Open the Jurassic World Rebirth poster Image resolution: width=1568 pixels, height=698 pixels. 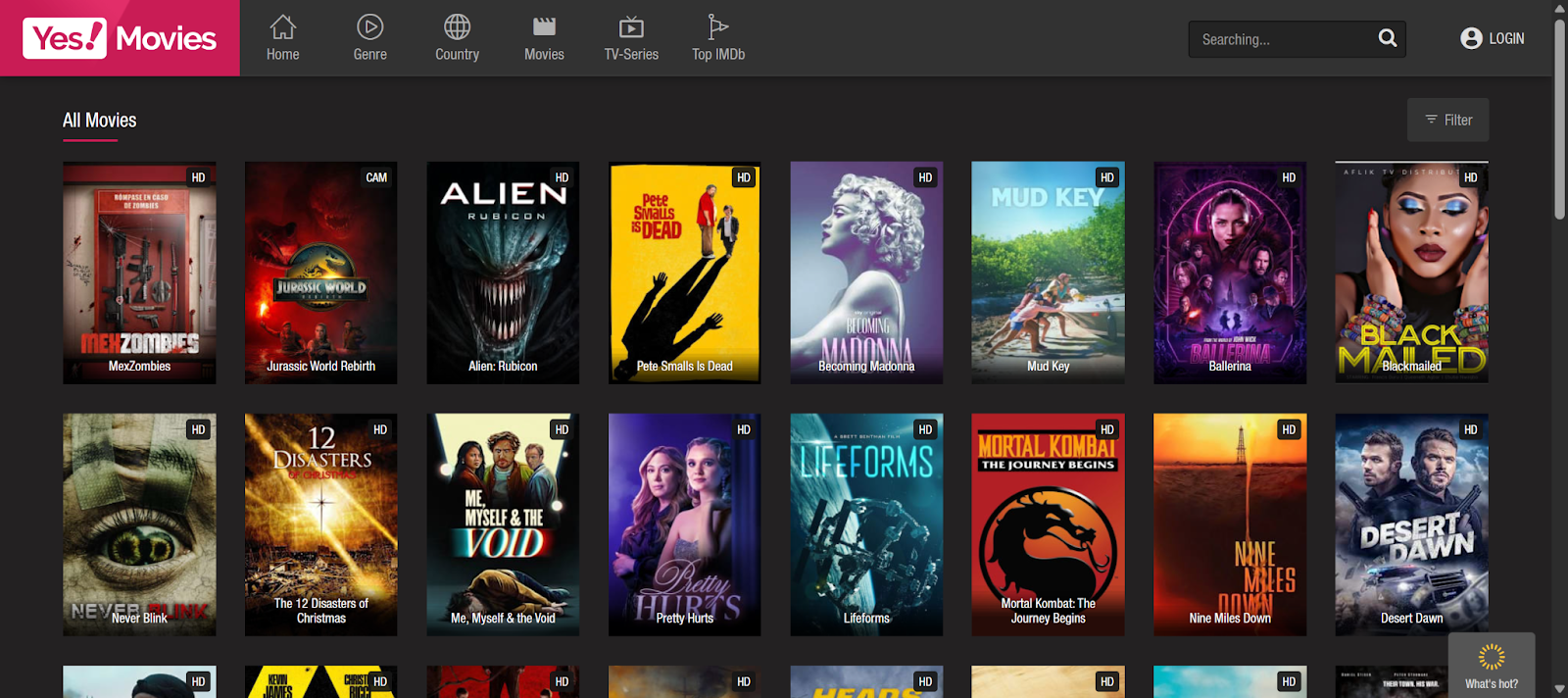(x=321, y=273)
